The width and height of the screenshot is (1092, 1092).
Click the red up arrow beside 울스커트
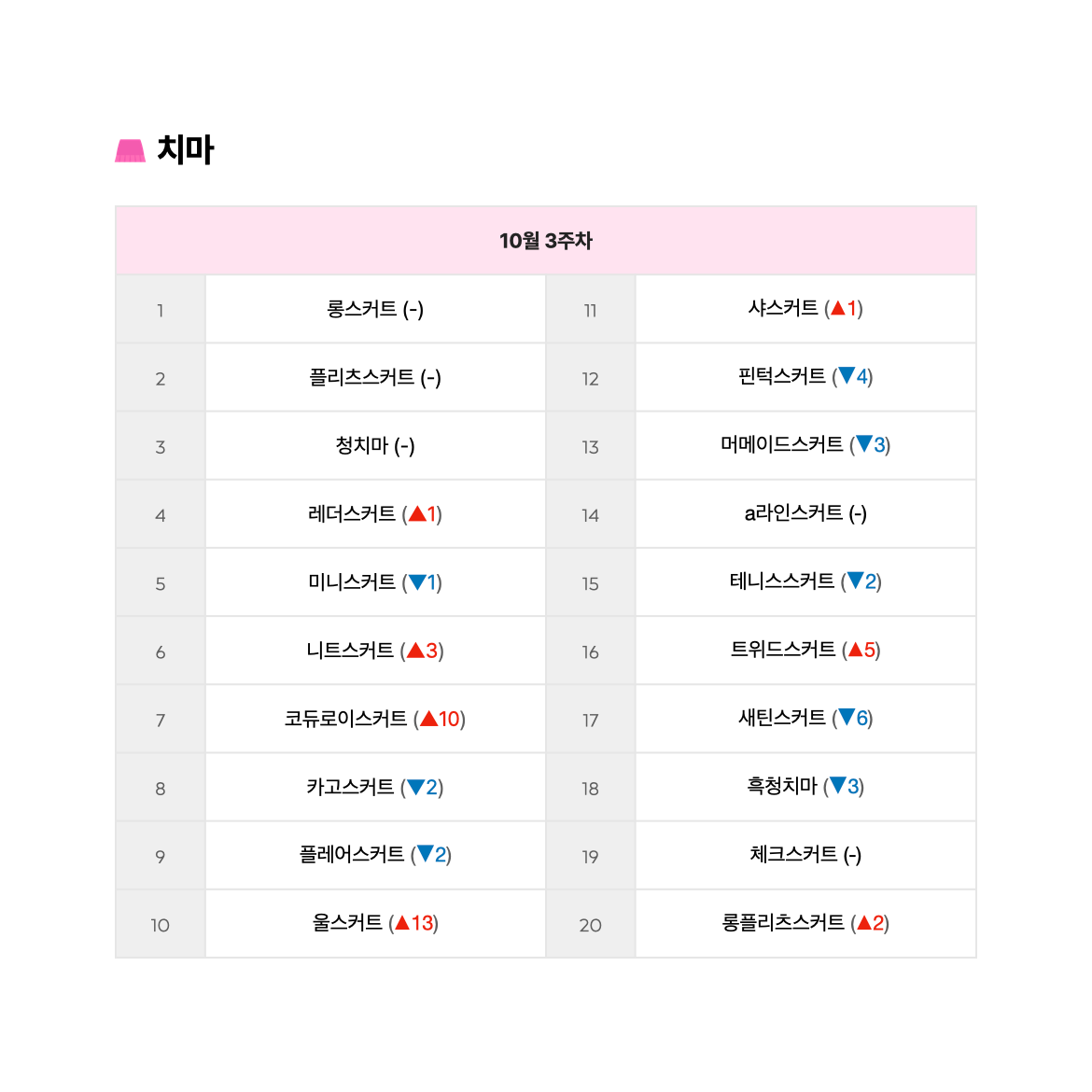[402, 923]
